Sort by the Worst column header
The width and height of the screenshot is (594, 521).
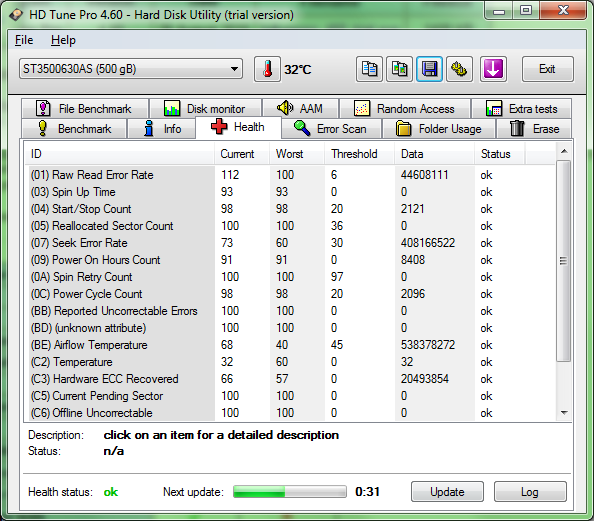(297, 154)
